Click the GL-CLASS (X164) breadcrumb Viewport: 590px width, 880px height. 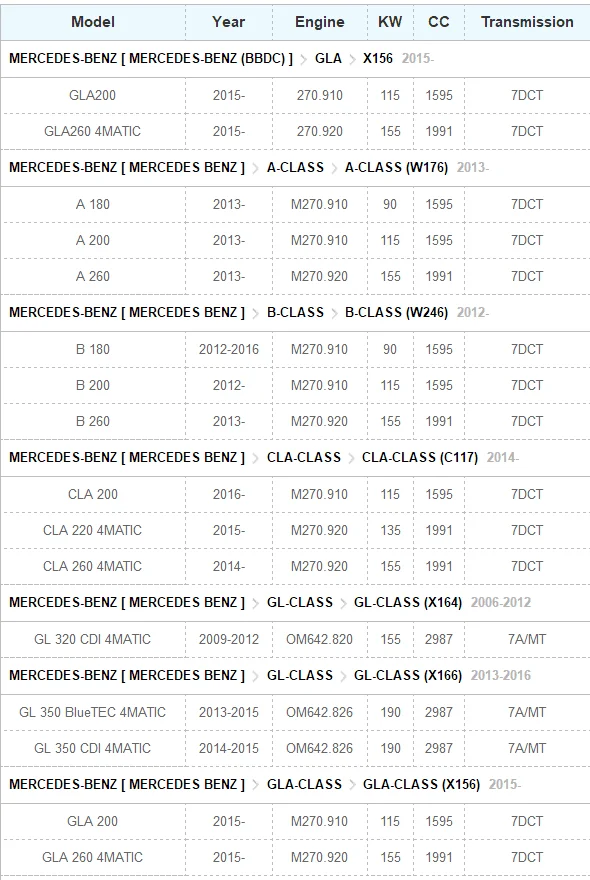[x=408, y=602]
